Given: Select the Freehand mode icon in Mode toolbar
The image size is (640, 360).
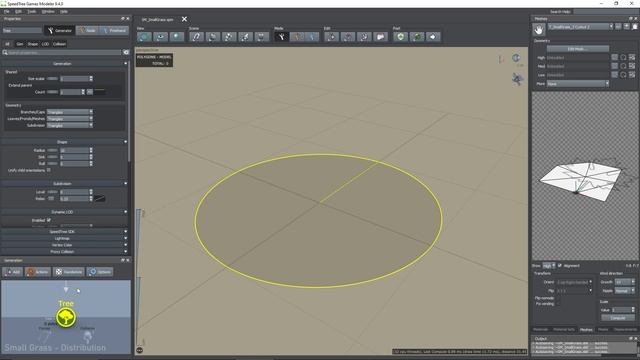Looking at the screenshot, I should (312, 37).
